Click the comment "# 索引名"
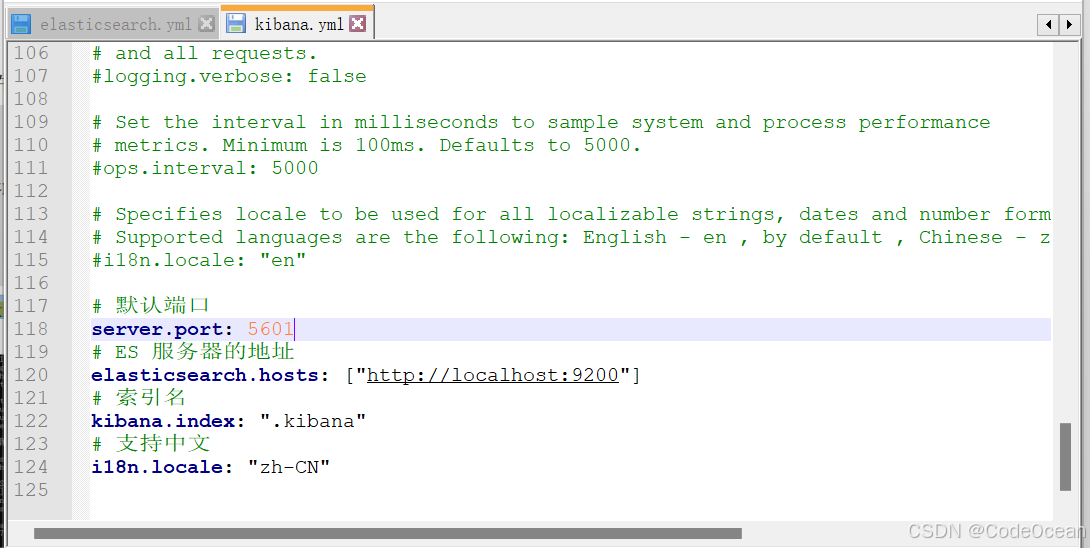This screenshot has height=548, width=1090. point(138,397)
